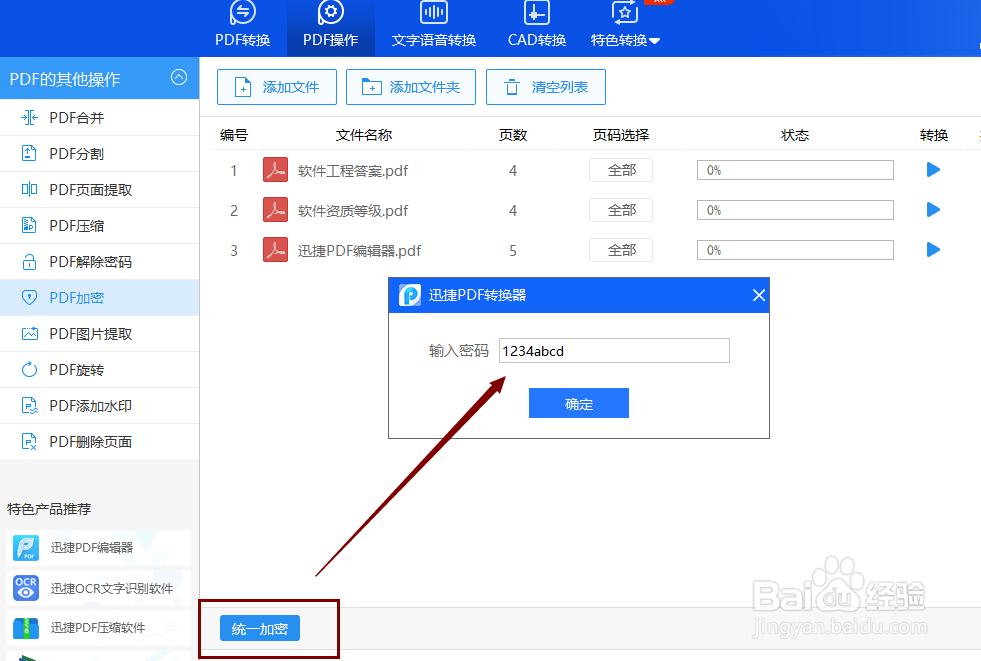The image size is (981, 661).
Task: Select file name 软件资质等级.pdf
Action: pos(353,211)
